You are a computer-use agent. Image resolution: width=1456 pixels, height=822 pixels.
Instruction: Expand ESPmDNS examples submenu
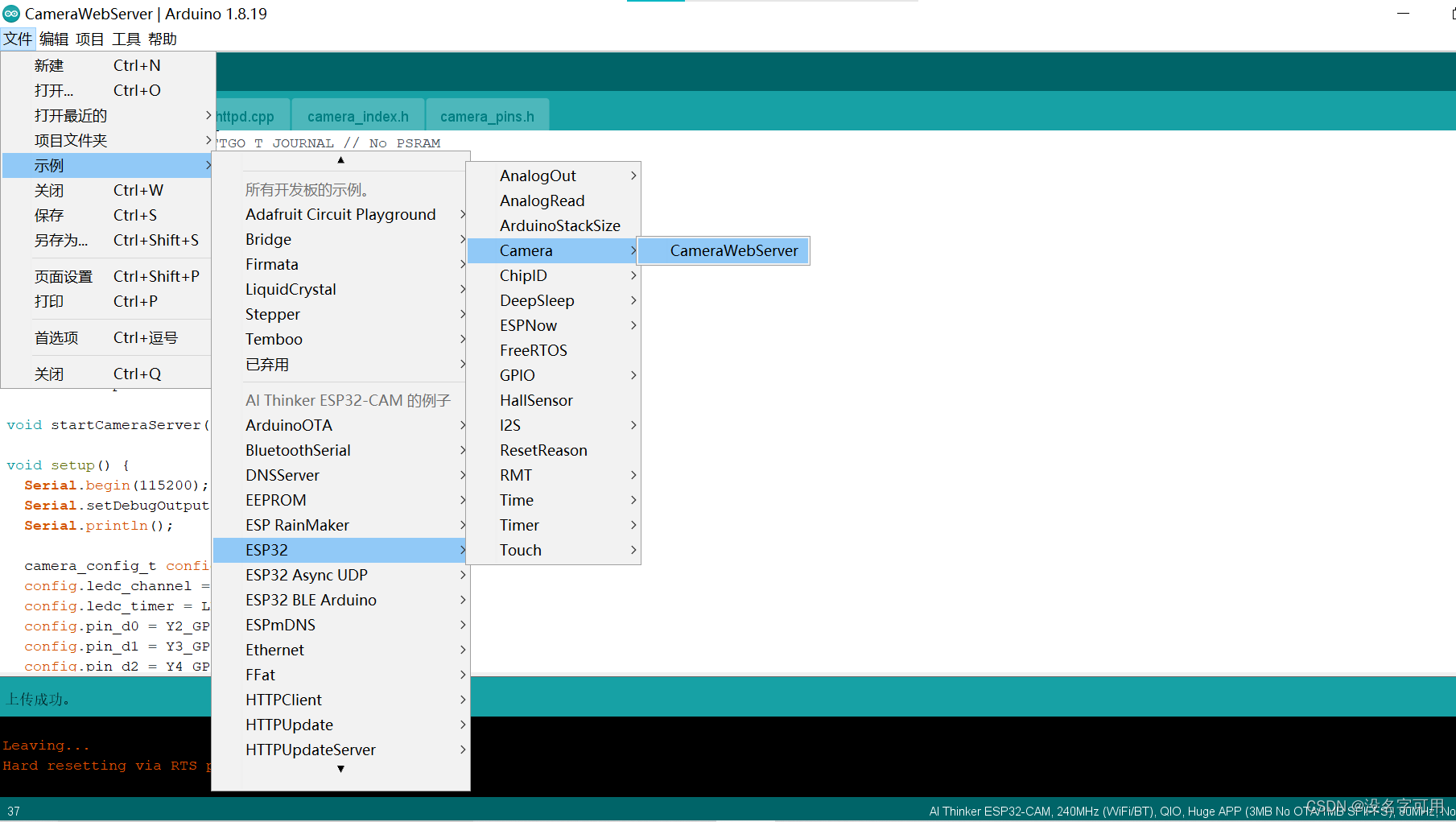point(341,625)
